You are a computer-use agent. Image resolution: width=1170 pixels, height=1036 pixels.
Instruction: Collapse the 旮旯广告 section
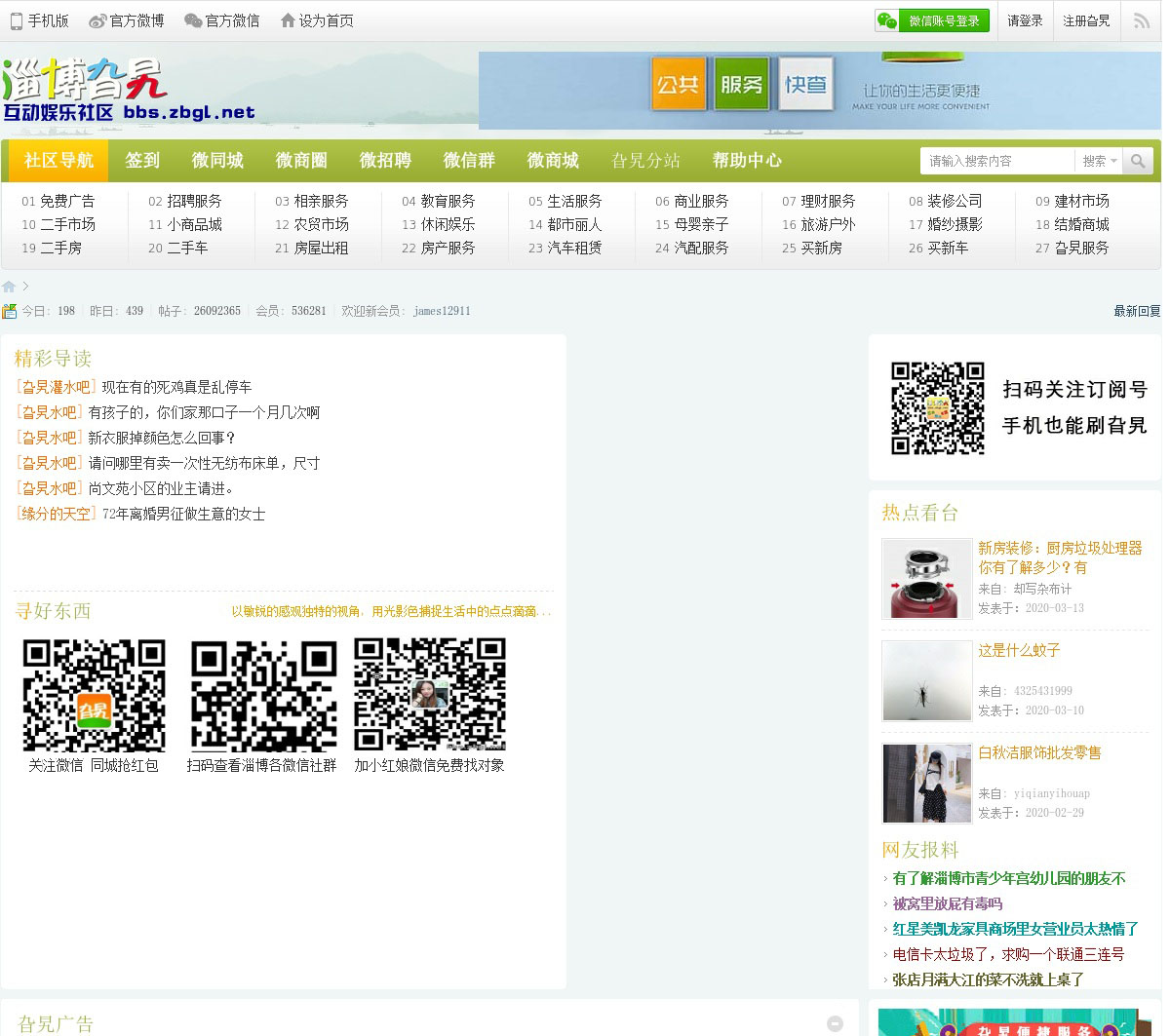tap(835, 1023)
